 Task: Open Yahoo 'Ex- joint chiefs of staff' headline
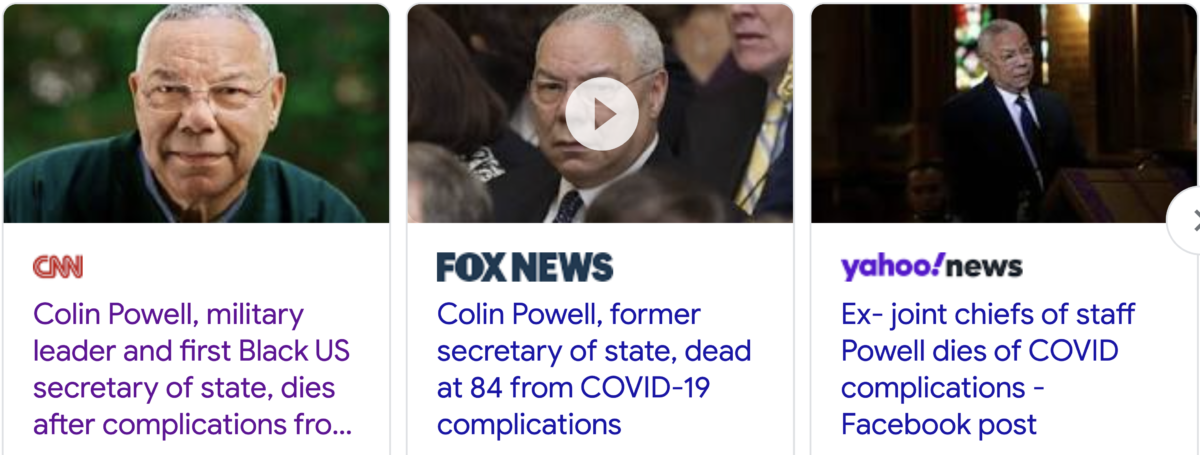tap(988, 370)
